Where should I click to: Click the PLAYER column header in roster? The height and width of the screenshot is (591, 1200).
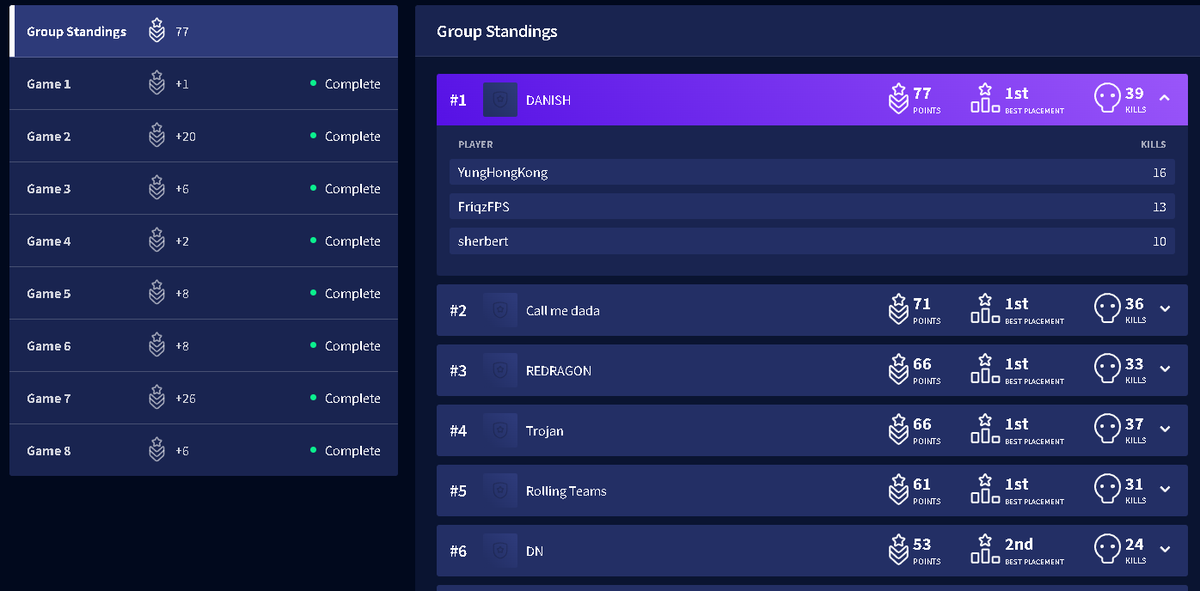point(475,144)
